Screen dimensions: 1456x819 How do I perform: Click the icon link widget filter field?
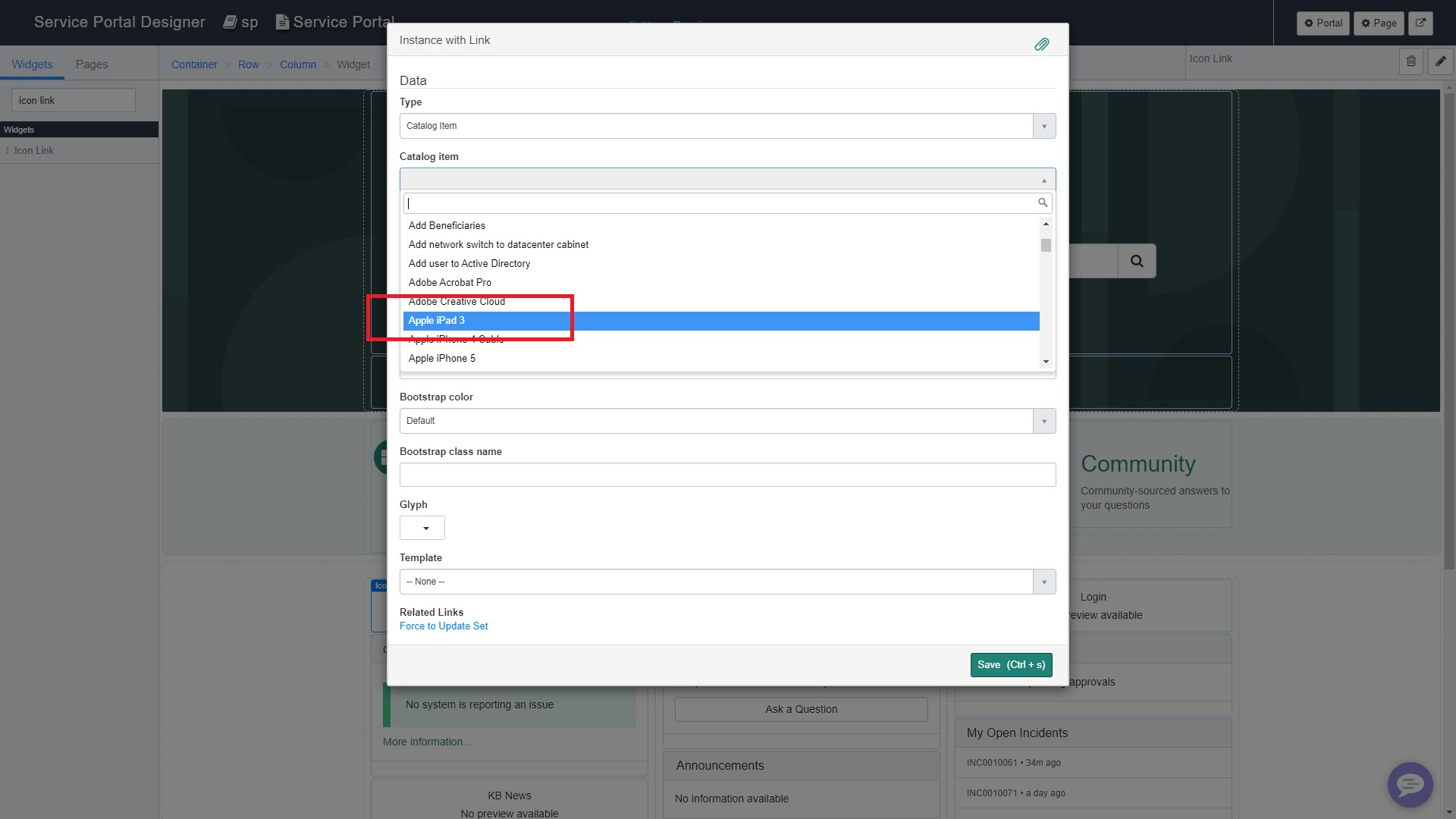73,100
